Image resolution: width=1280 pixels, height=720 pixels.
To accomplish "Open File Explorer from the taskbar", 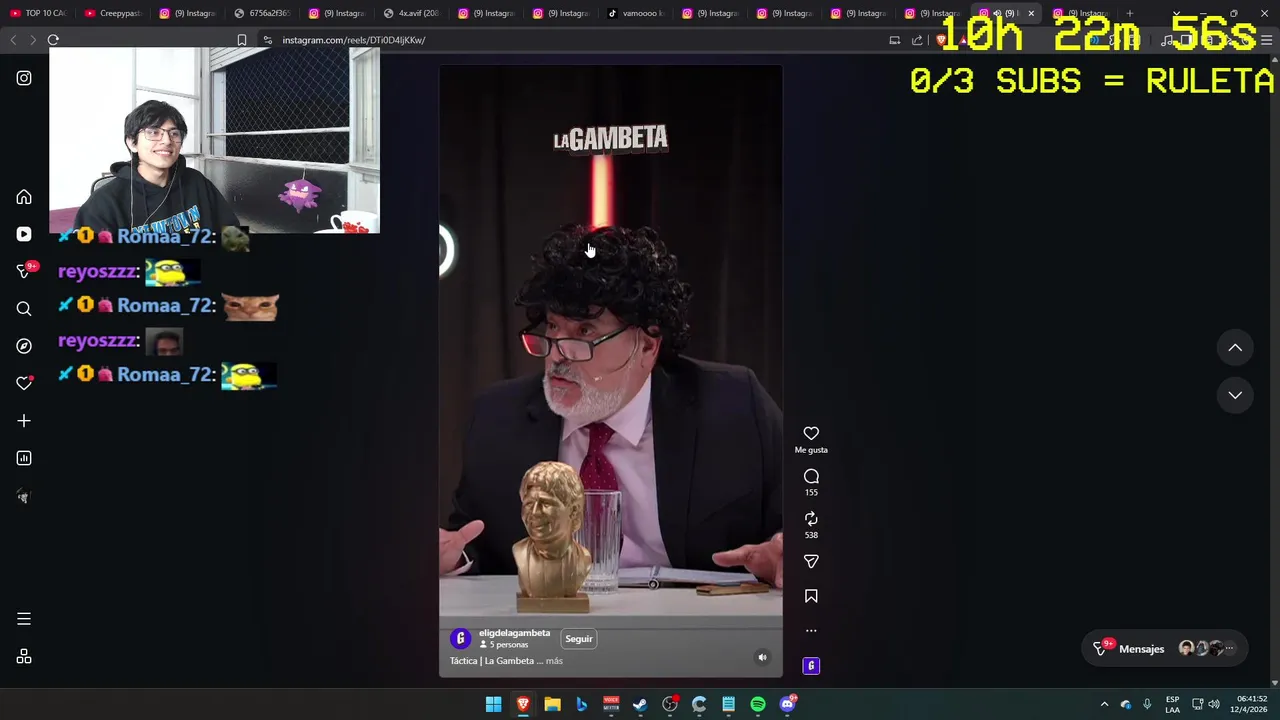I will (552, 705).
